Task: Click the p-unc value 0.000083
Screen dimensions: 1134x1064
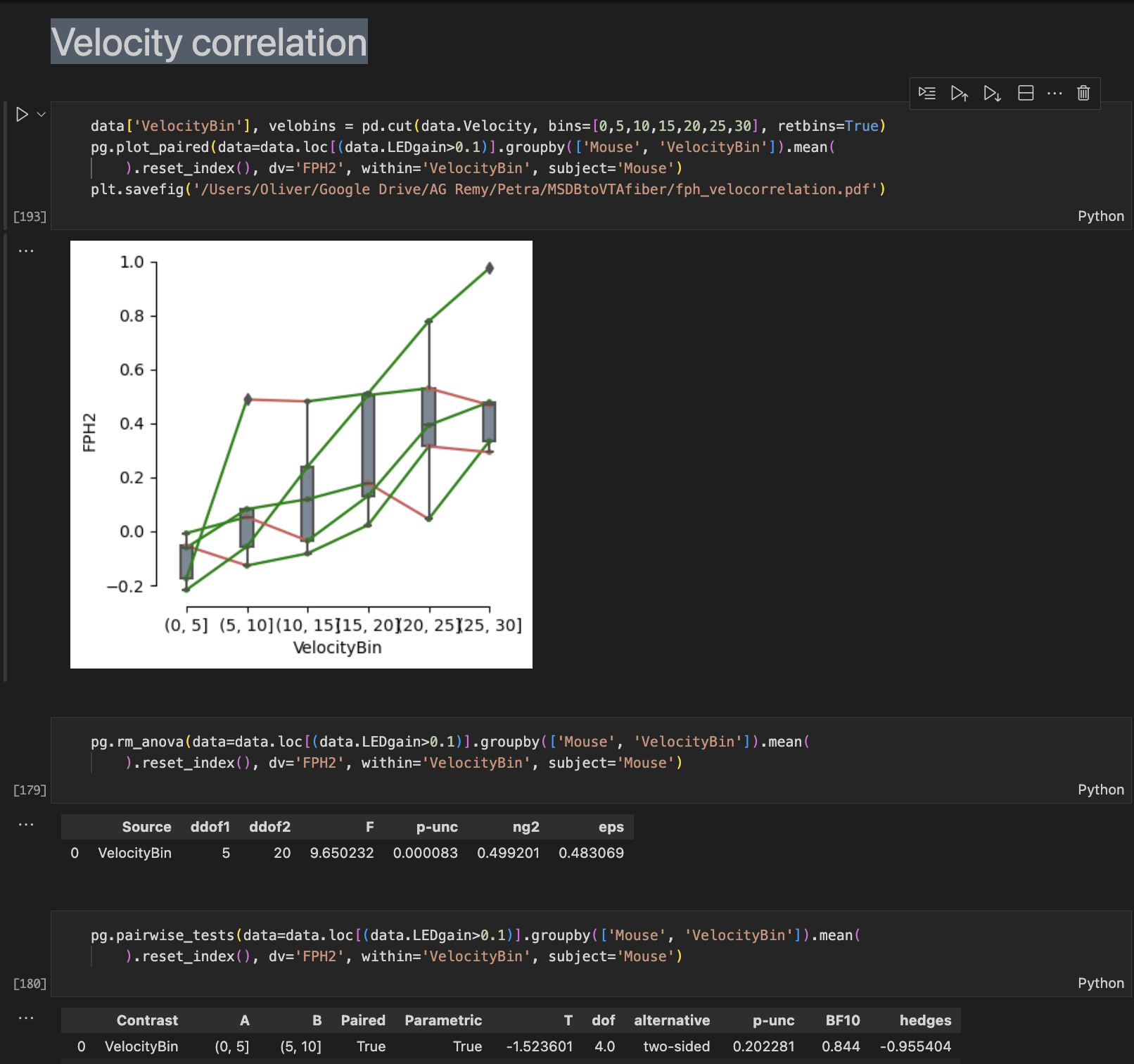Action: pyautogui.click(x=426, y=853)
